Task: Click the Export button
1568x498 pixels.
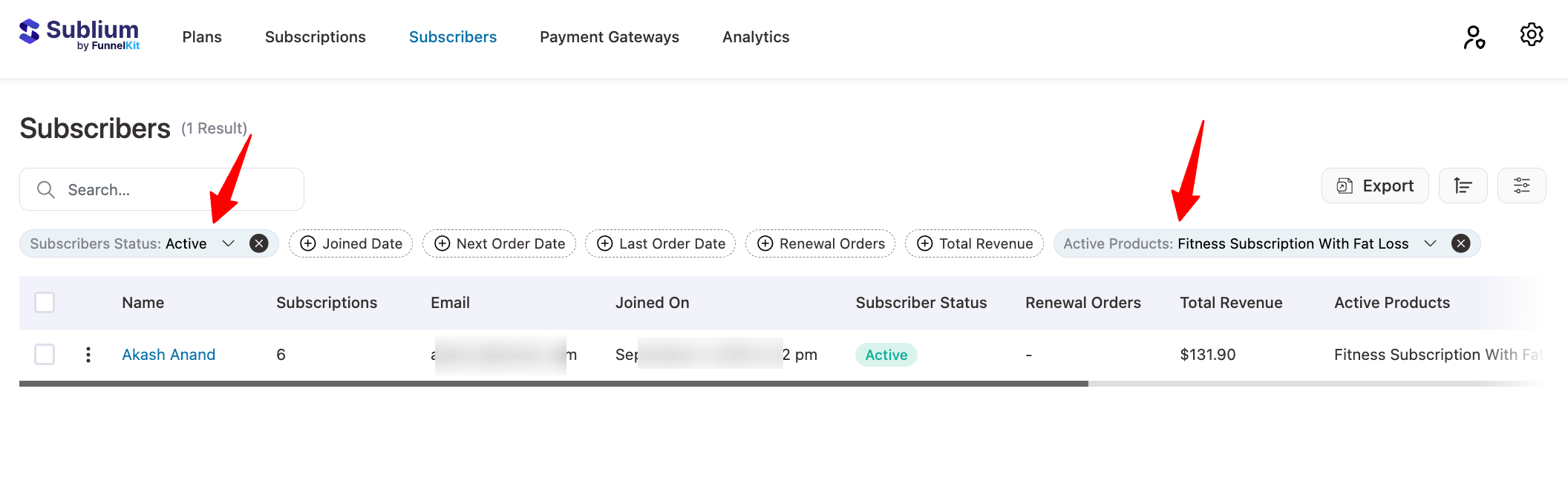Action: pos(1374,186)
